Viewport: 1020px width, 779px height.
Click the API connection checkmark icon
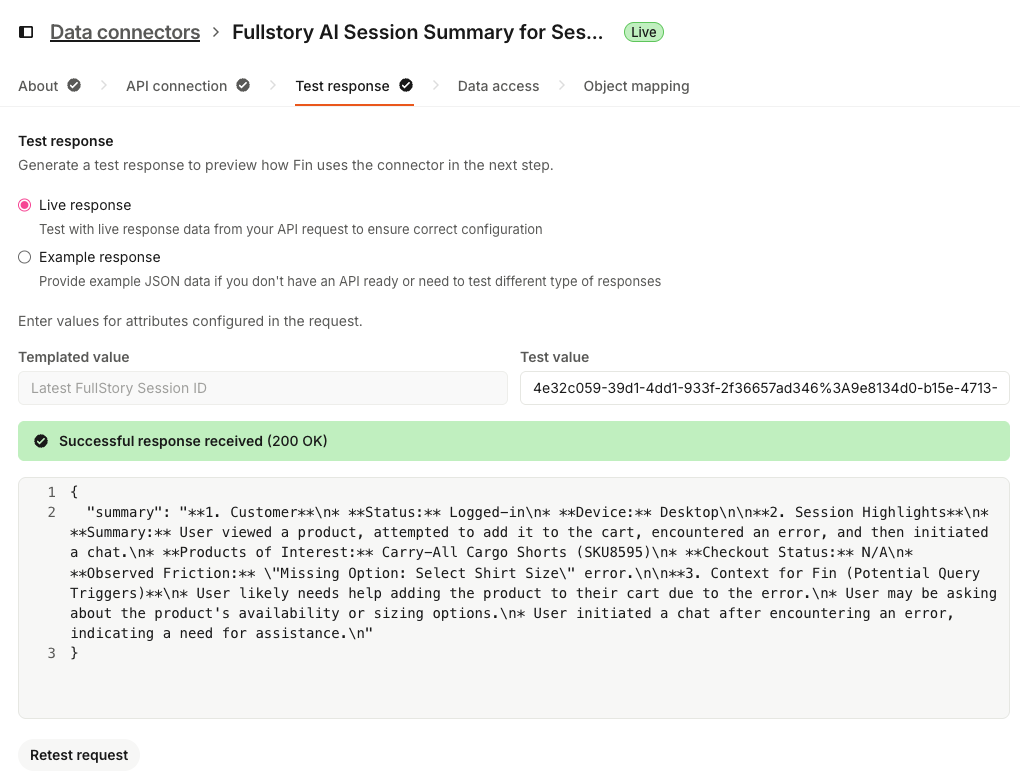(243, 86)
